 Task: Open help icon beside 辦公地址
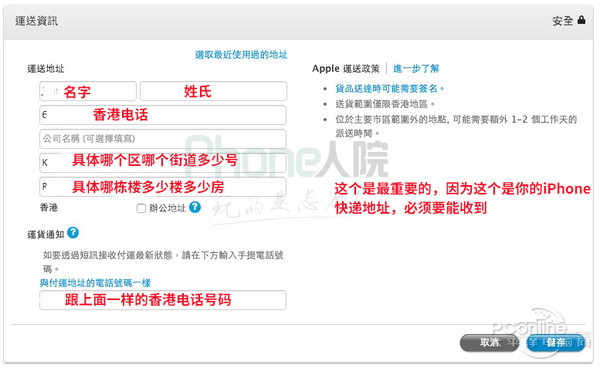tap(195, 207)
